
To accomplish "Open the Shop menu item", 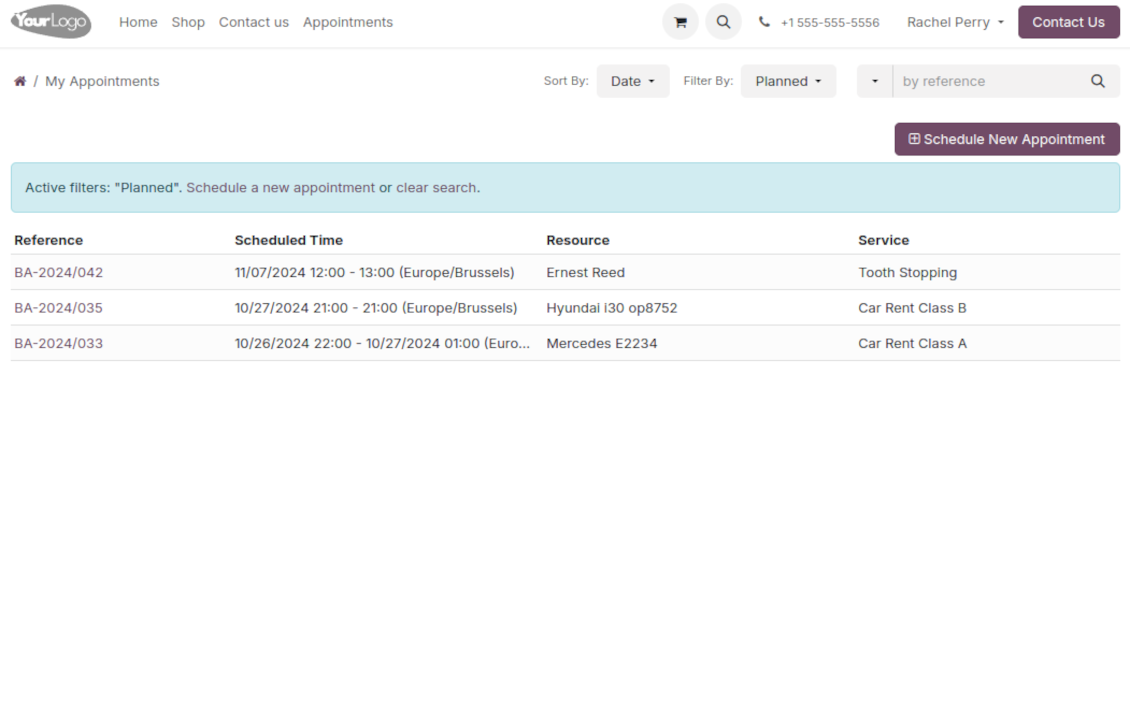I will tap(188, 22).
